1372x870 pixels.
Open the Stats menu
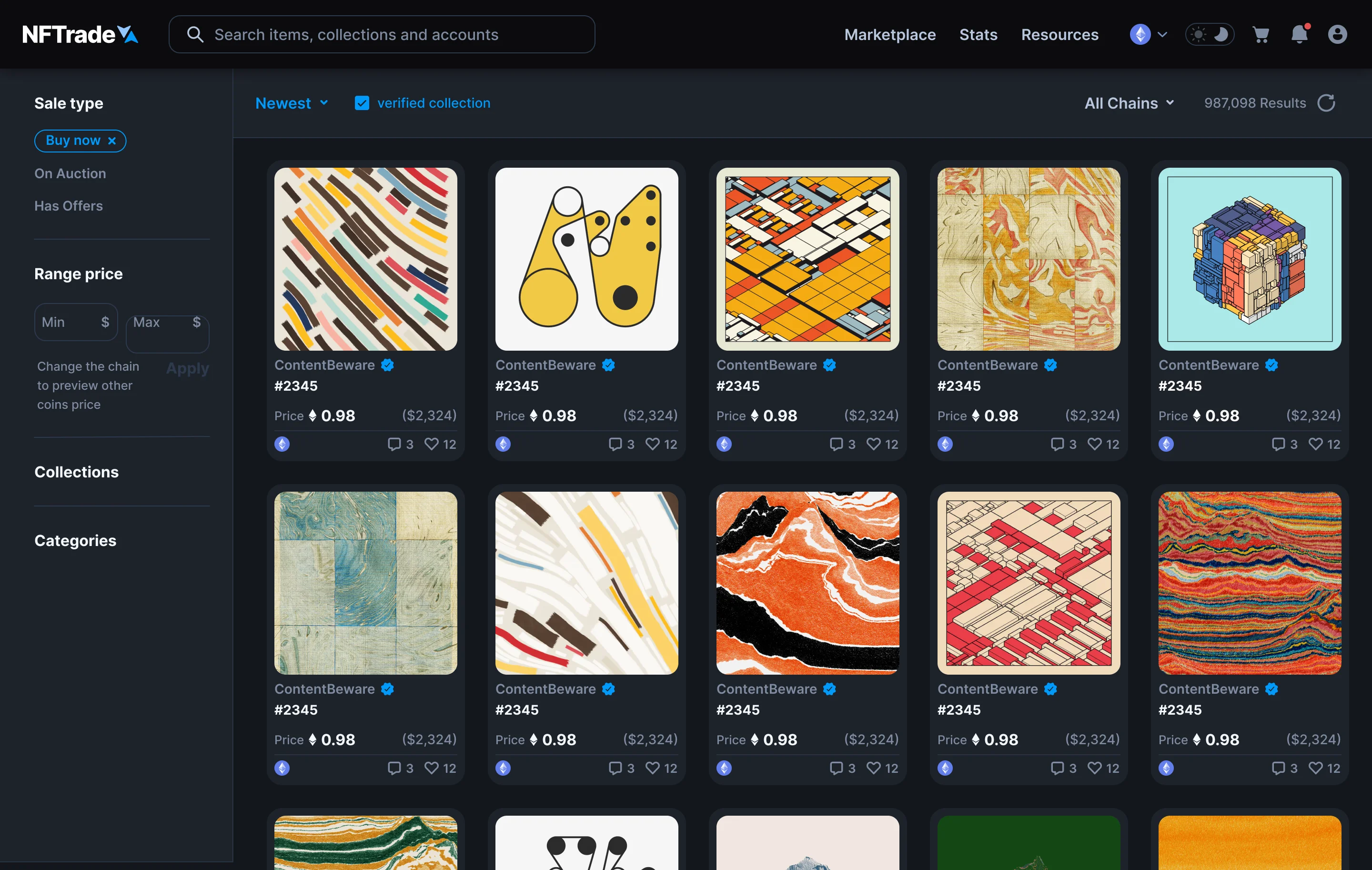coord(979,35)
